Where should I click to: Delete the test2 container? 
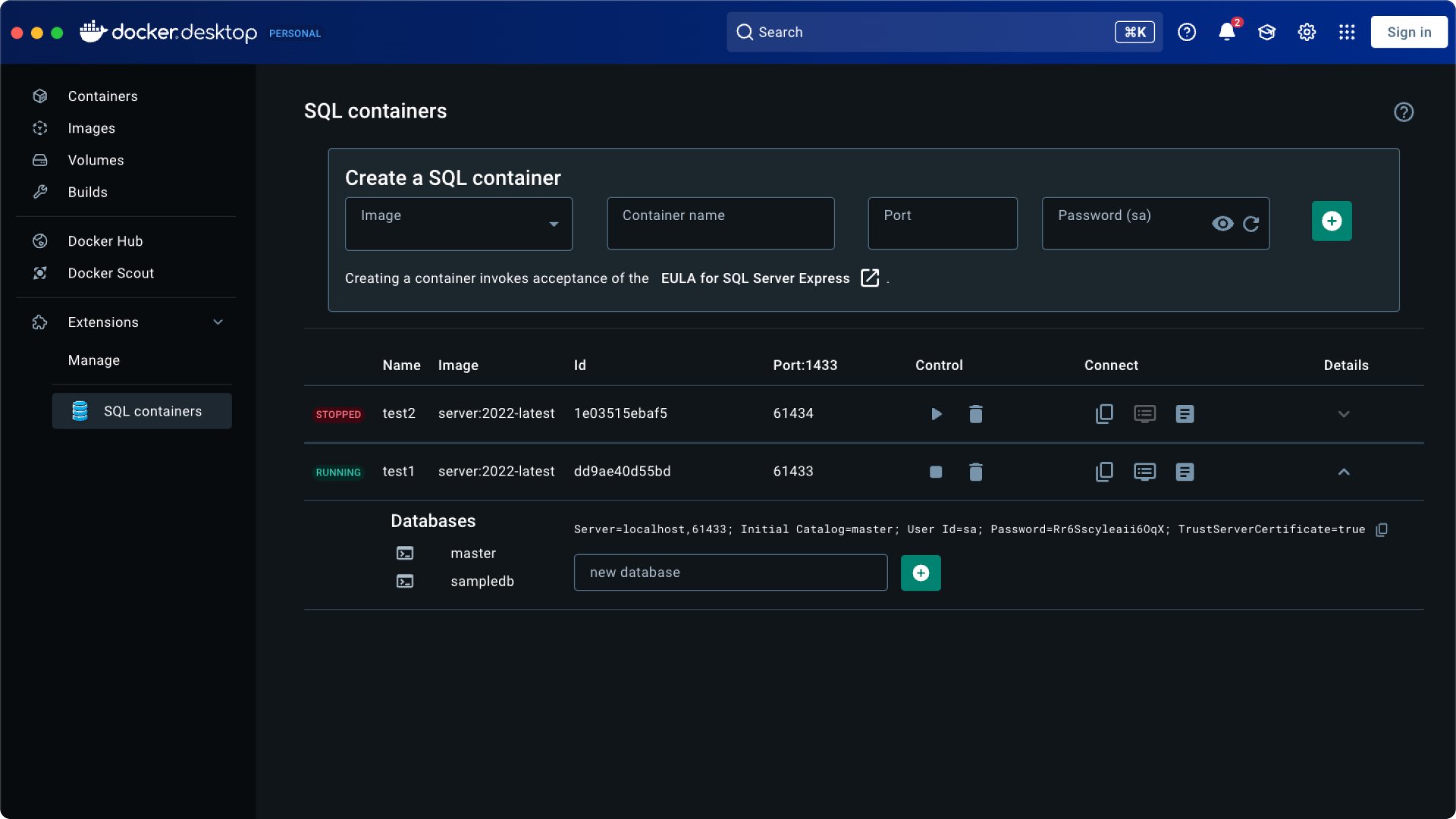[976, 414]
